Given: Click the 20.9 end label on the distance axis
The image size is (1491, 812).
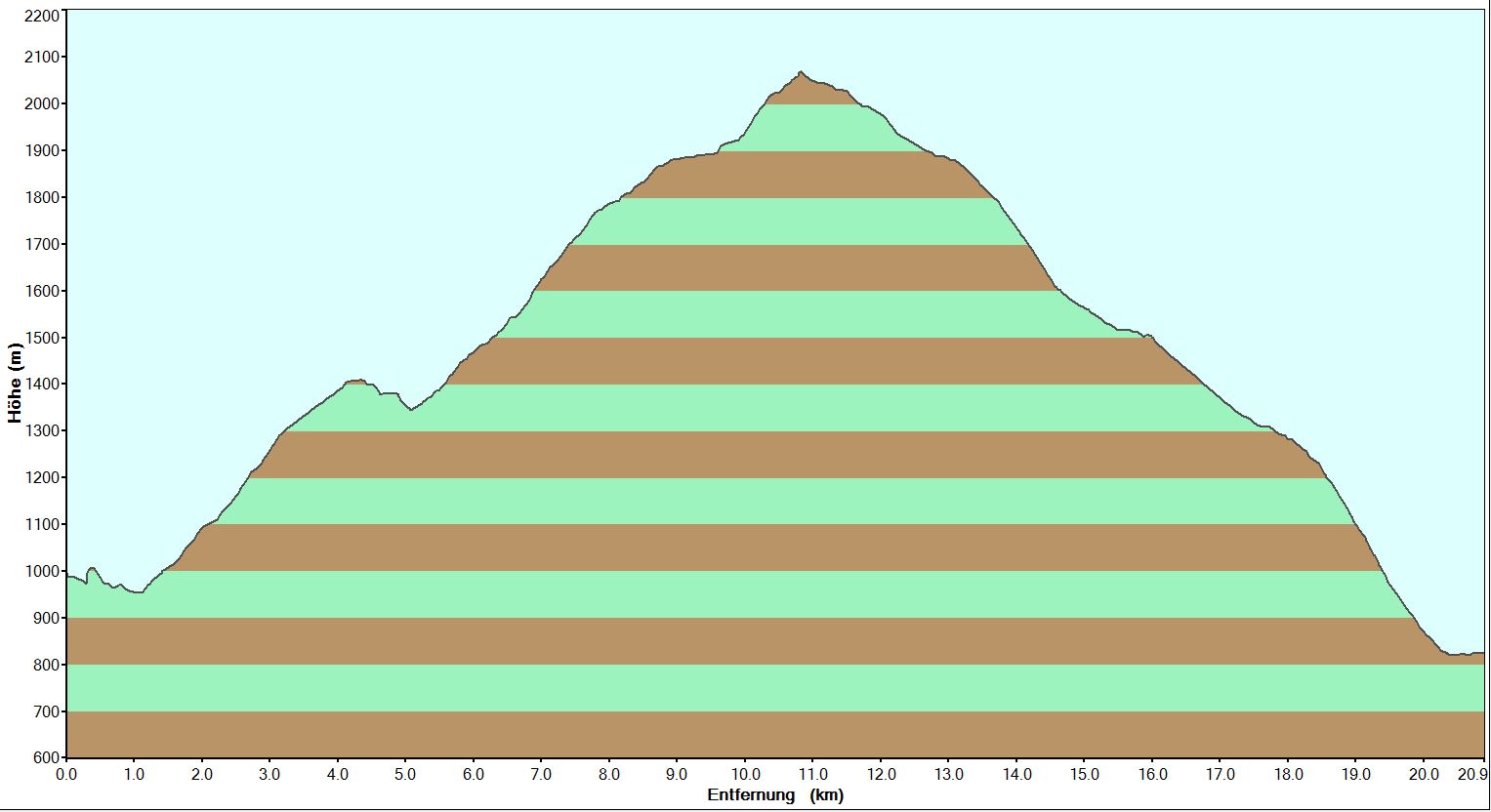Looking at the screenshot, I should click(x=1470, y=775).
